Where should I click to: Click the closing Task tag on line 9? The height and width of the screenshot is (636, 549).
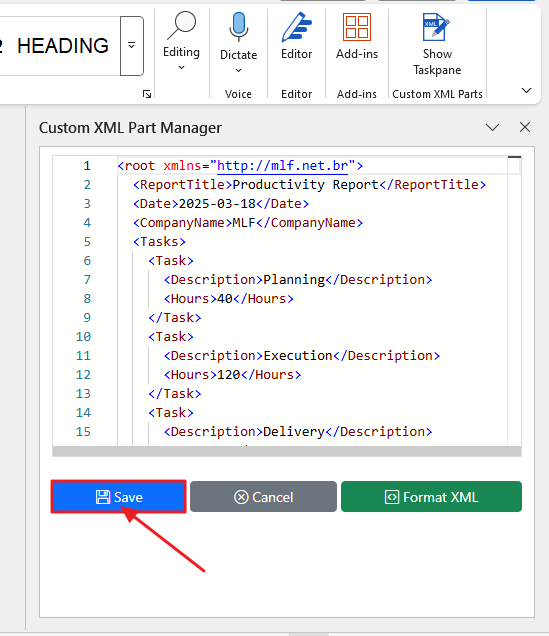click(x=175, y=318)
